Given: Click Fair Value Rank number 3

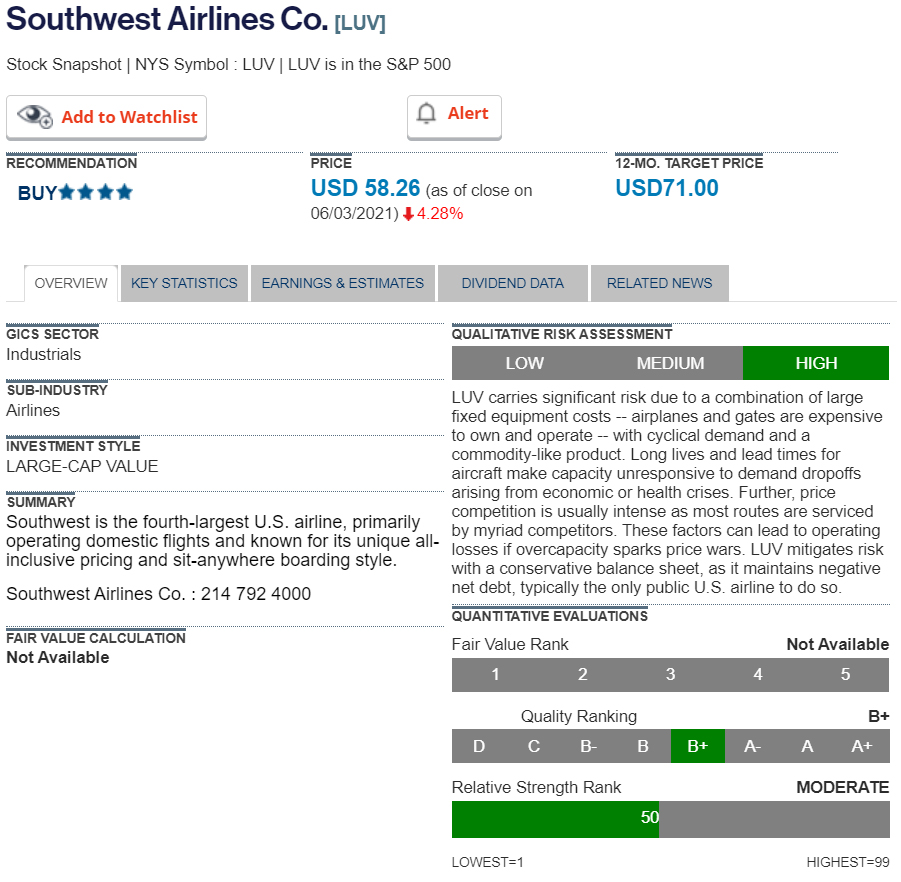Looking at the screenshot, I should [670, 674].
